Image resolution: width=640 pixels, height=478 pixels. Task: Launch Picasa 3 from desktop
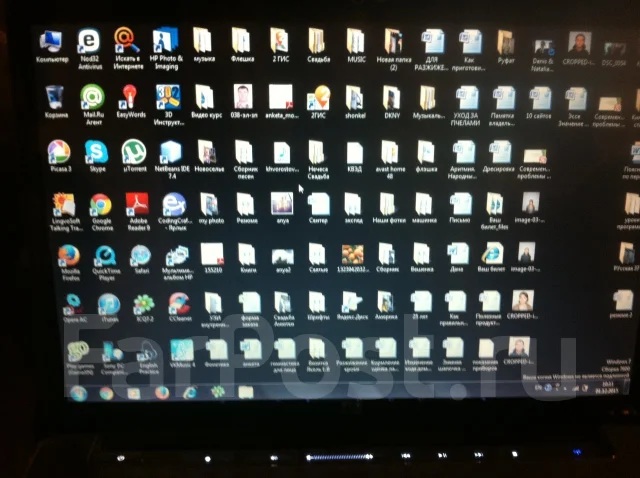60,156
